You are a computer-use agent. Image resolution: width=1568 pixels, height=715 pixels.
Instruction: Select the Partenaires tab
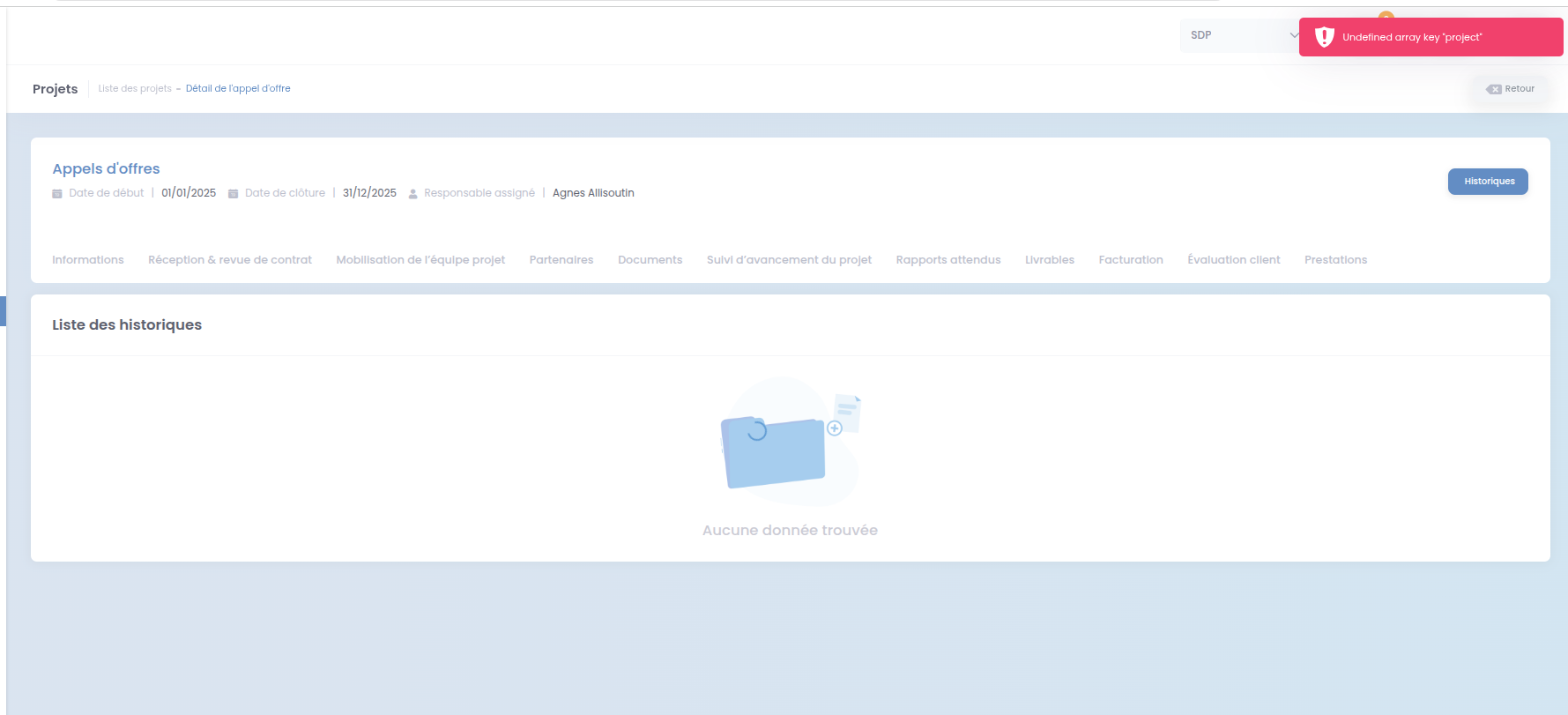pos(561,260)
